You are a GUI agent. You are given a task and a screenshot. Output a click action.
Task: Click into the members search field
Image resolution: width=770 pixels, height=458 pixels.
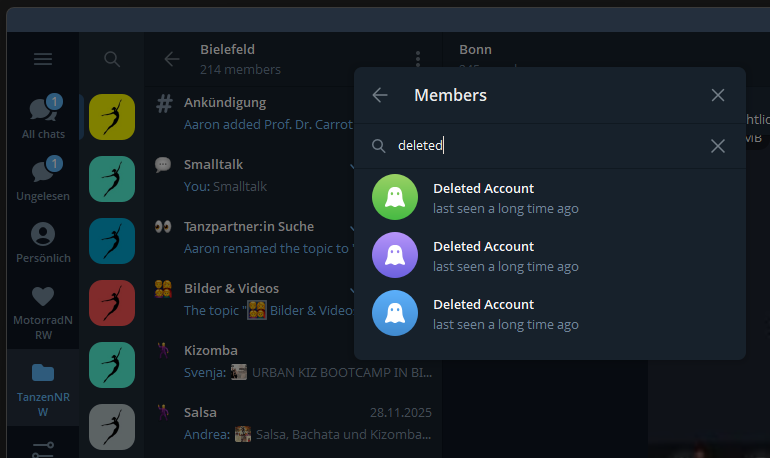point(540,146)
